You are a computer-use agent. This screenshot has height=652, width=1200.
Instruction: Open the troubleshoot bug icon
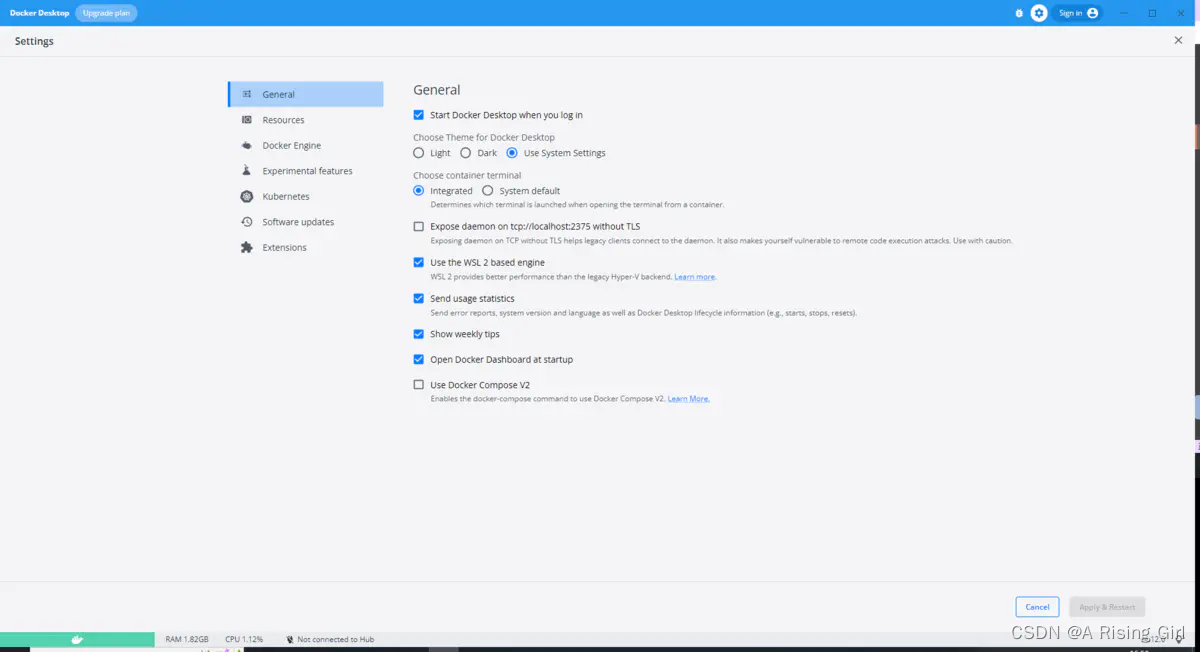(x=1019, y=13)
